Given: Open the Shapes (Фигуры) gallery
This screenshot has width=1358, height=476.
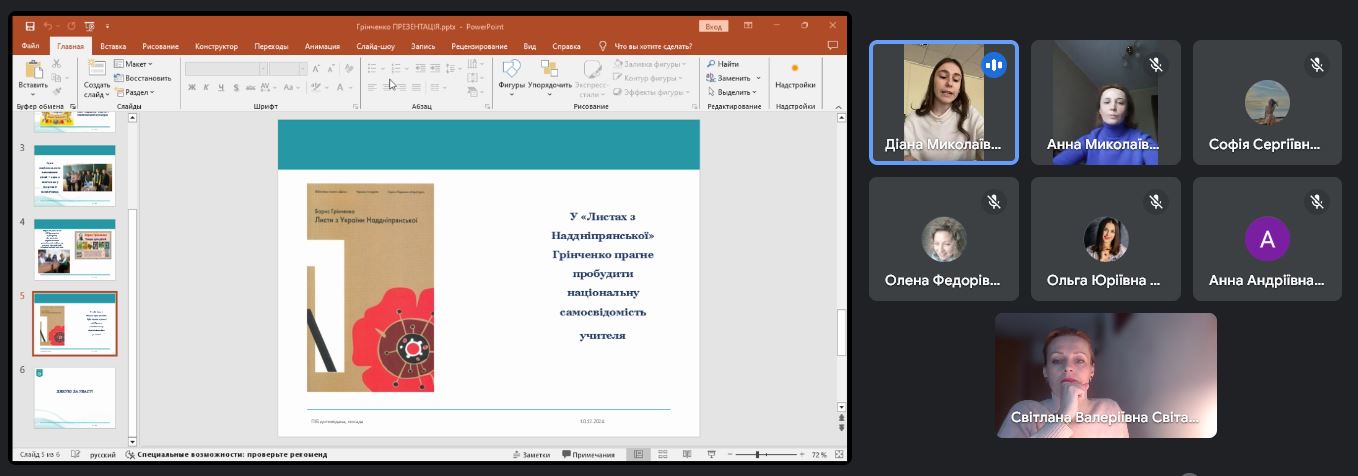Looking at the screenshot, I should click(x=511, y=74).
